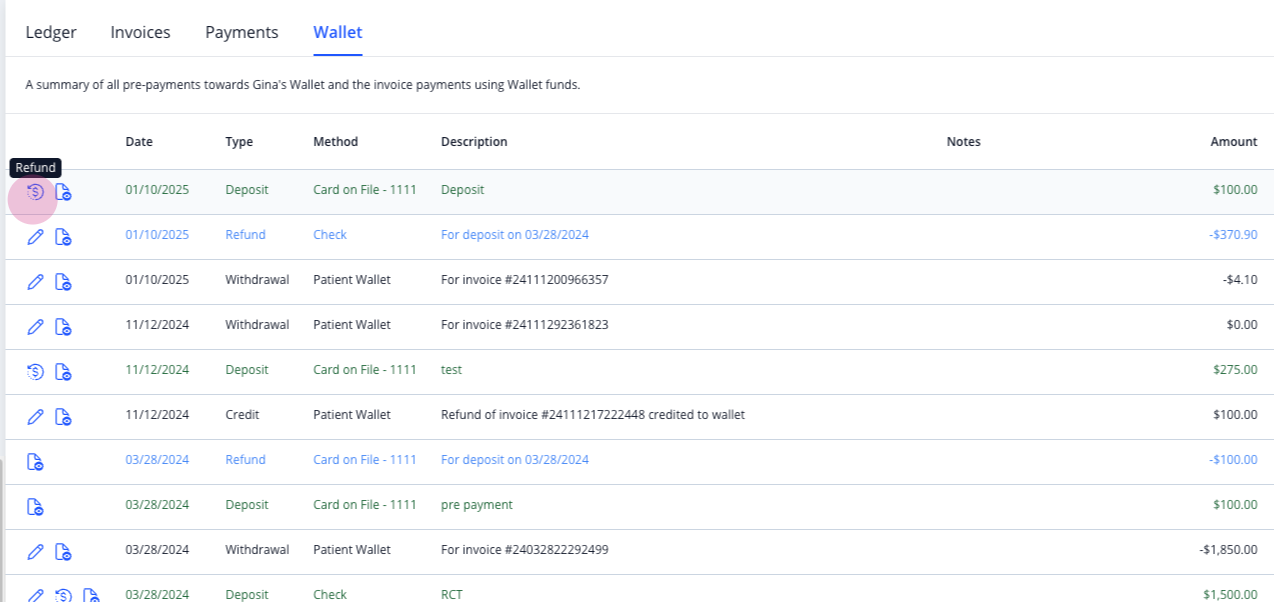Screen dimensions: 1274x602
Task: Go to the Payments tab
Action: pos(242,32)
